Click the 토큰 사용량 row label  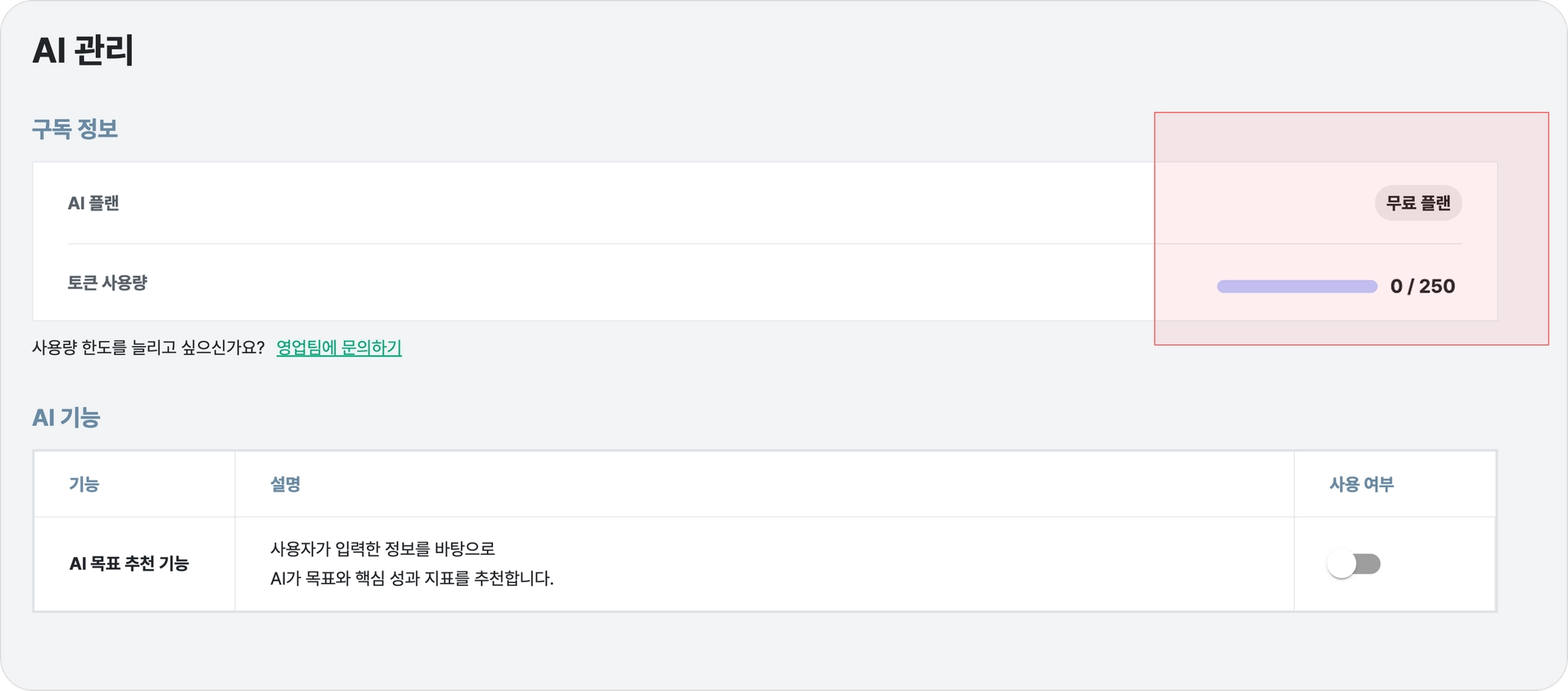(x=107, y=283)
